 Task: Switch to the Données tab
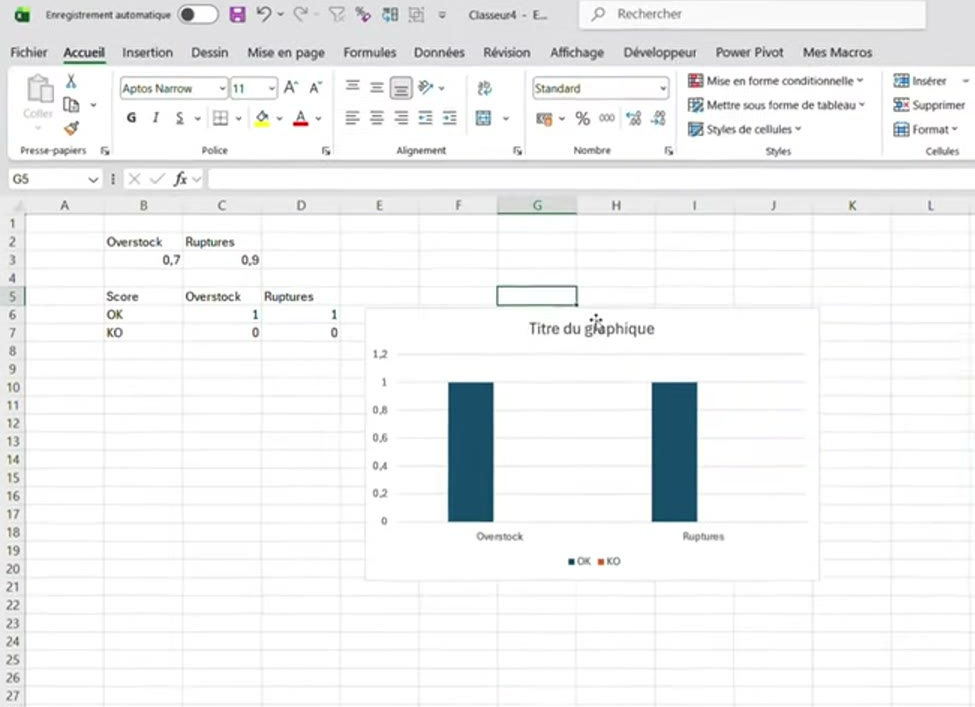pos(439,52)
